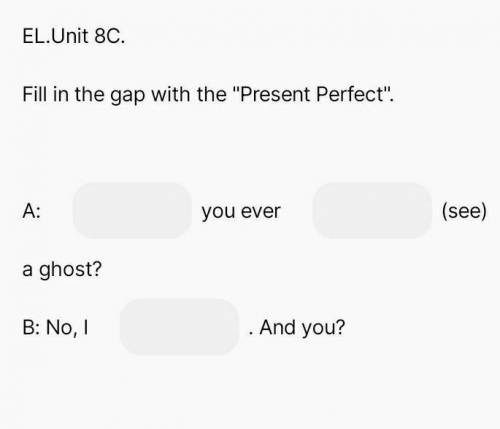Image resolution: width=500 pixels, height=429 pixels.
Task: Click the "(see)" verb hint
Action: pyautogui.click(x=464, y=211)
